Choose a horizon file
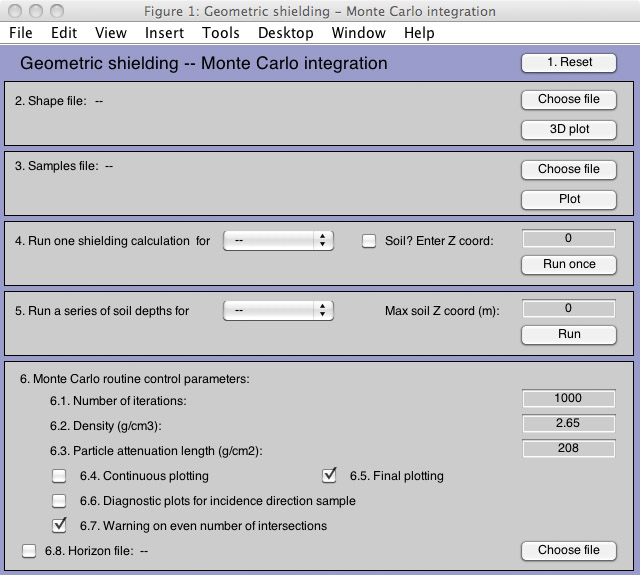Viewport: 640px width, 575px height. tap(569, 551)
